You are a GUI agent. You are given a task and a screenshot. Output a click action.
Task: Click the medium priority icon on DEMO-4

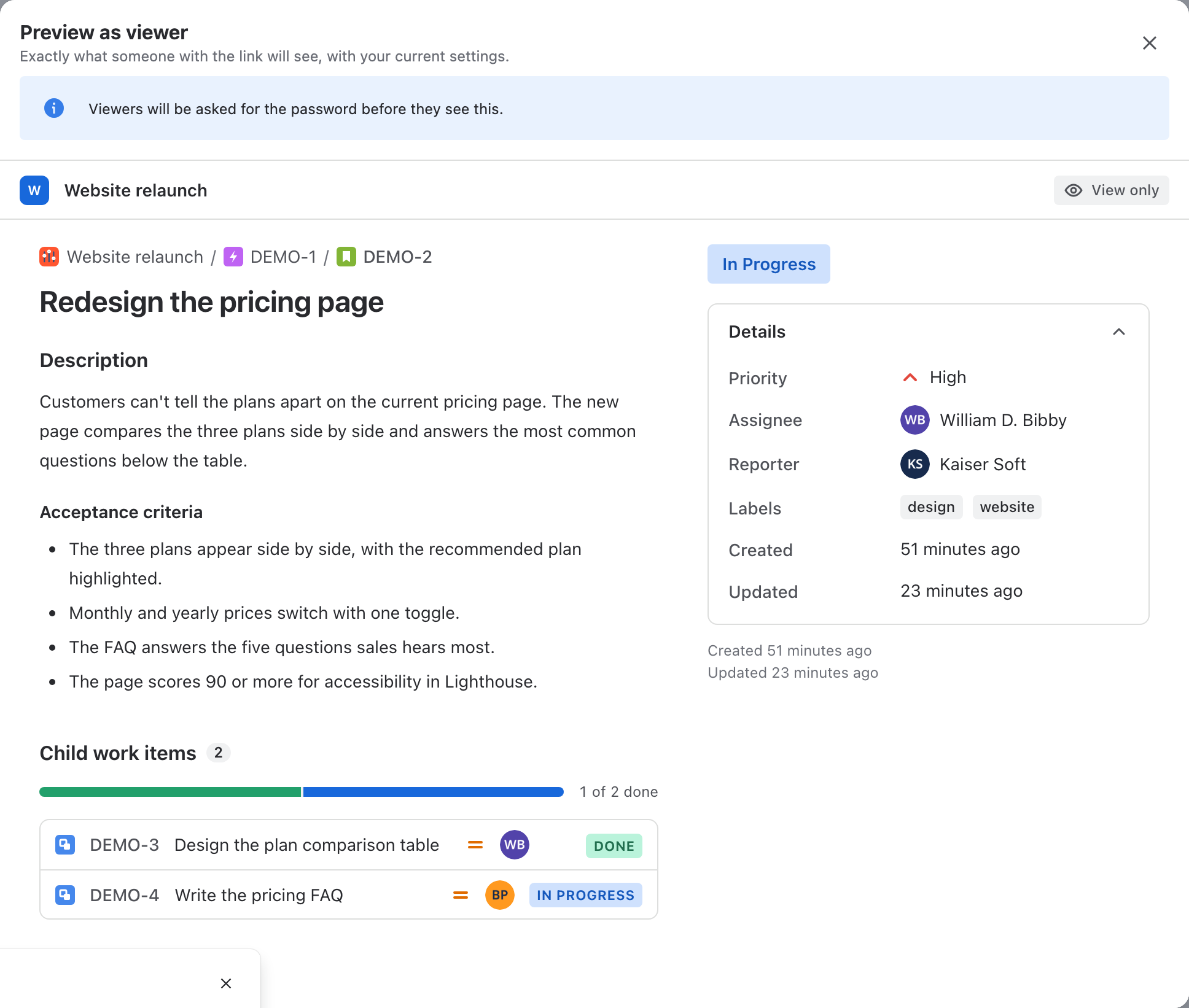(461, 896)
